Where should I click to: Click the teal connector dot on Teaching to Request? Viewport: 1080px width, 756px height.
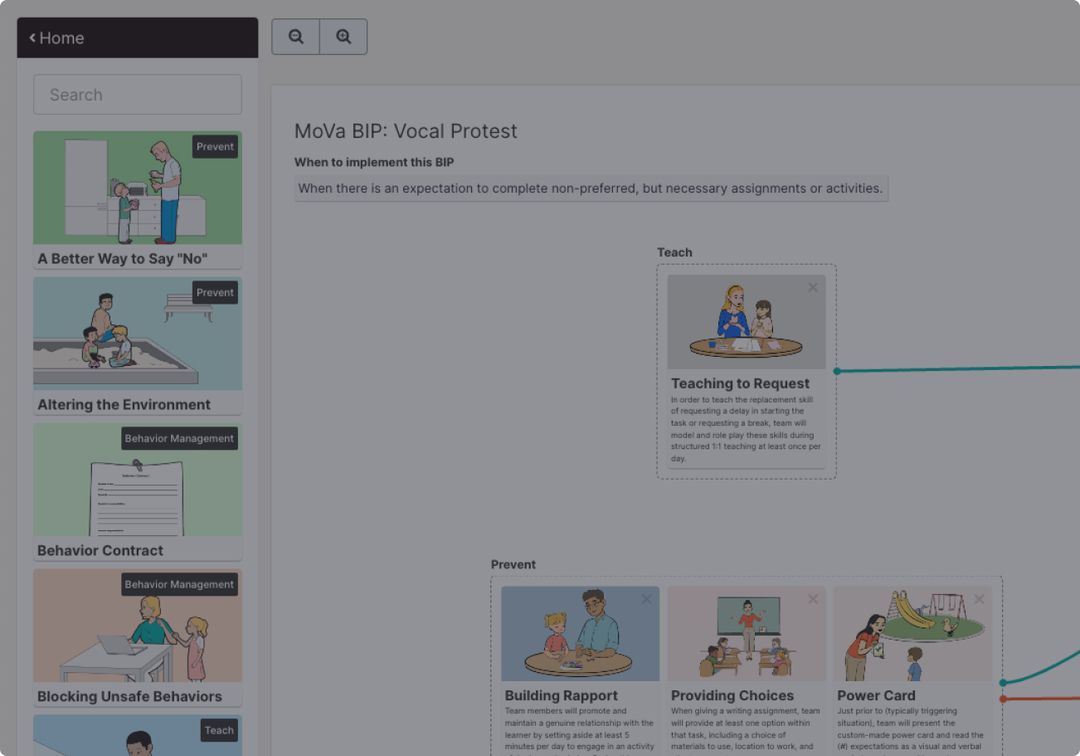(837, 369)
